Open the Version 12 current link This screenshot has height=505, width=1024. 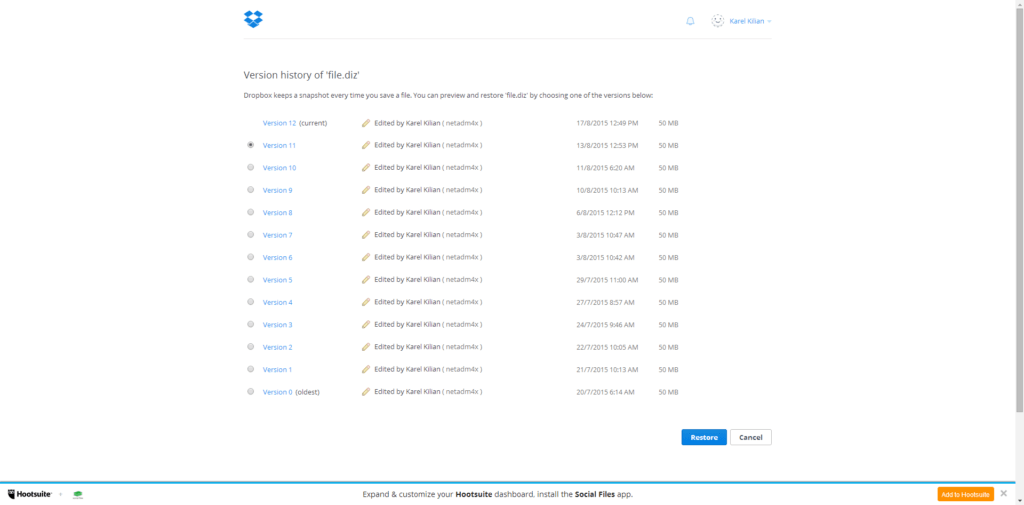point(280,123)
